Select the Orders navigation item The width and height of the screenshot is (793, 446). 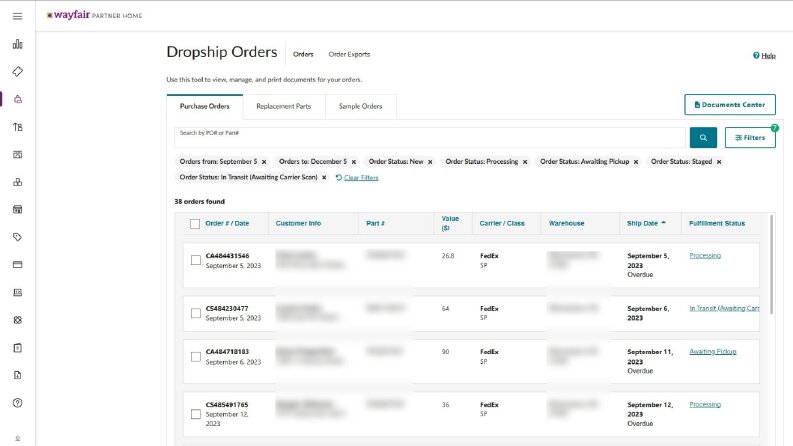click(303, 54)
